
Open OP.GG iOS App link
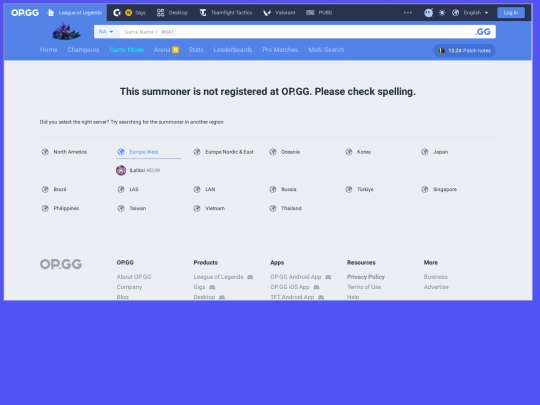coord(295,287)
